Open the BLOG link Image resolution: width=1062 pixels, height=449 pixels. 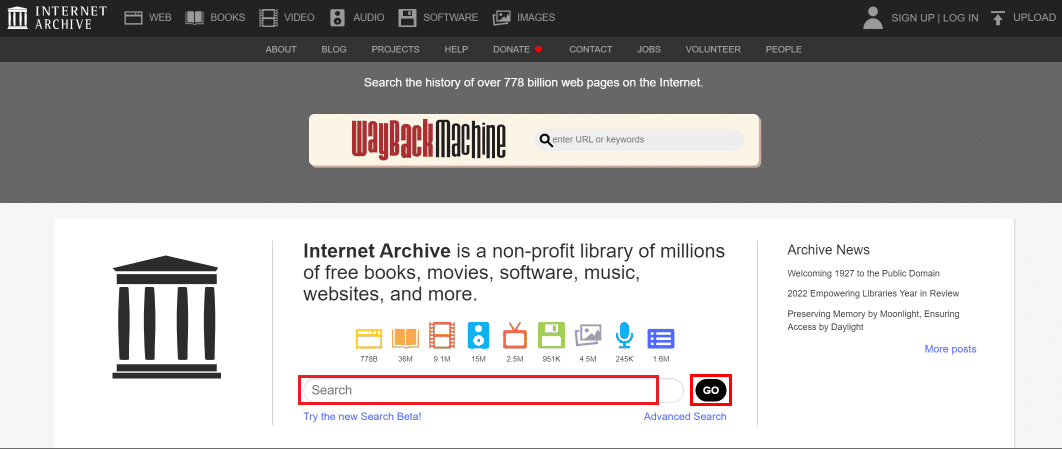[334, 49]
